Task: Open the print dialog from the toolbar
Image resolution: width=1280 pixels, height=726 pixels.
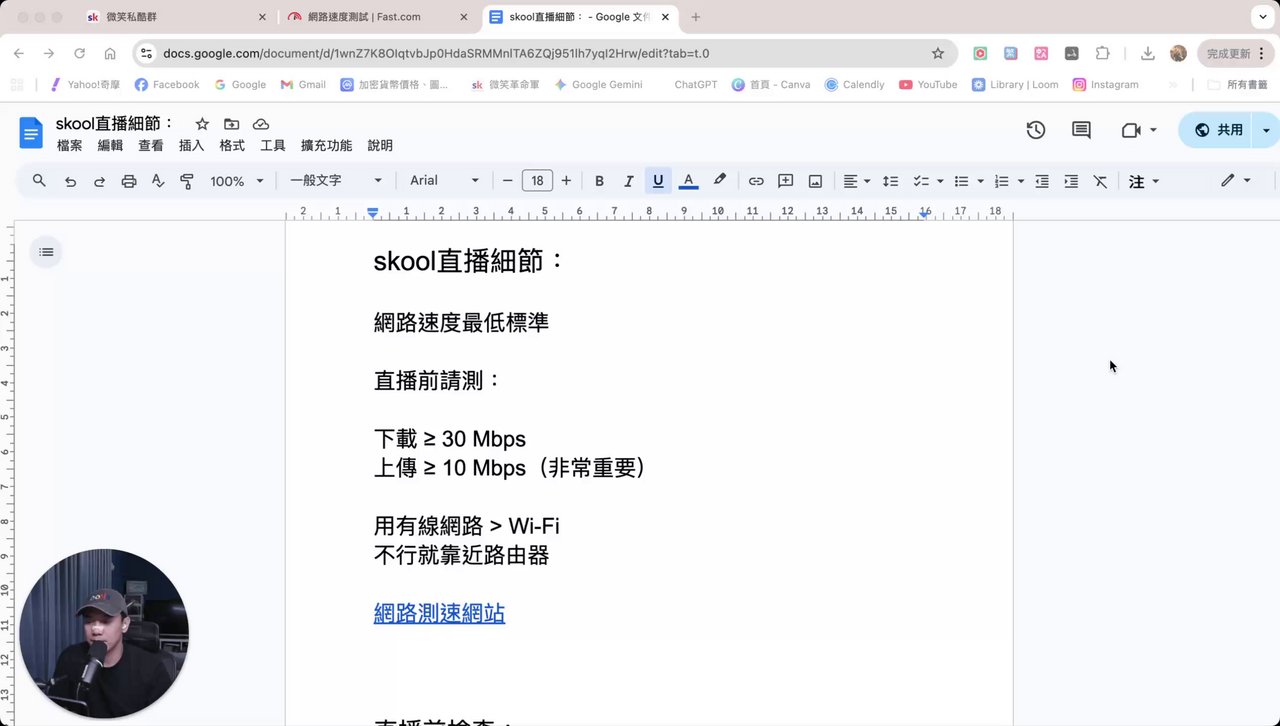Action: (x=129, y=181)
